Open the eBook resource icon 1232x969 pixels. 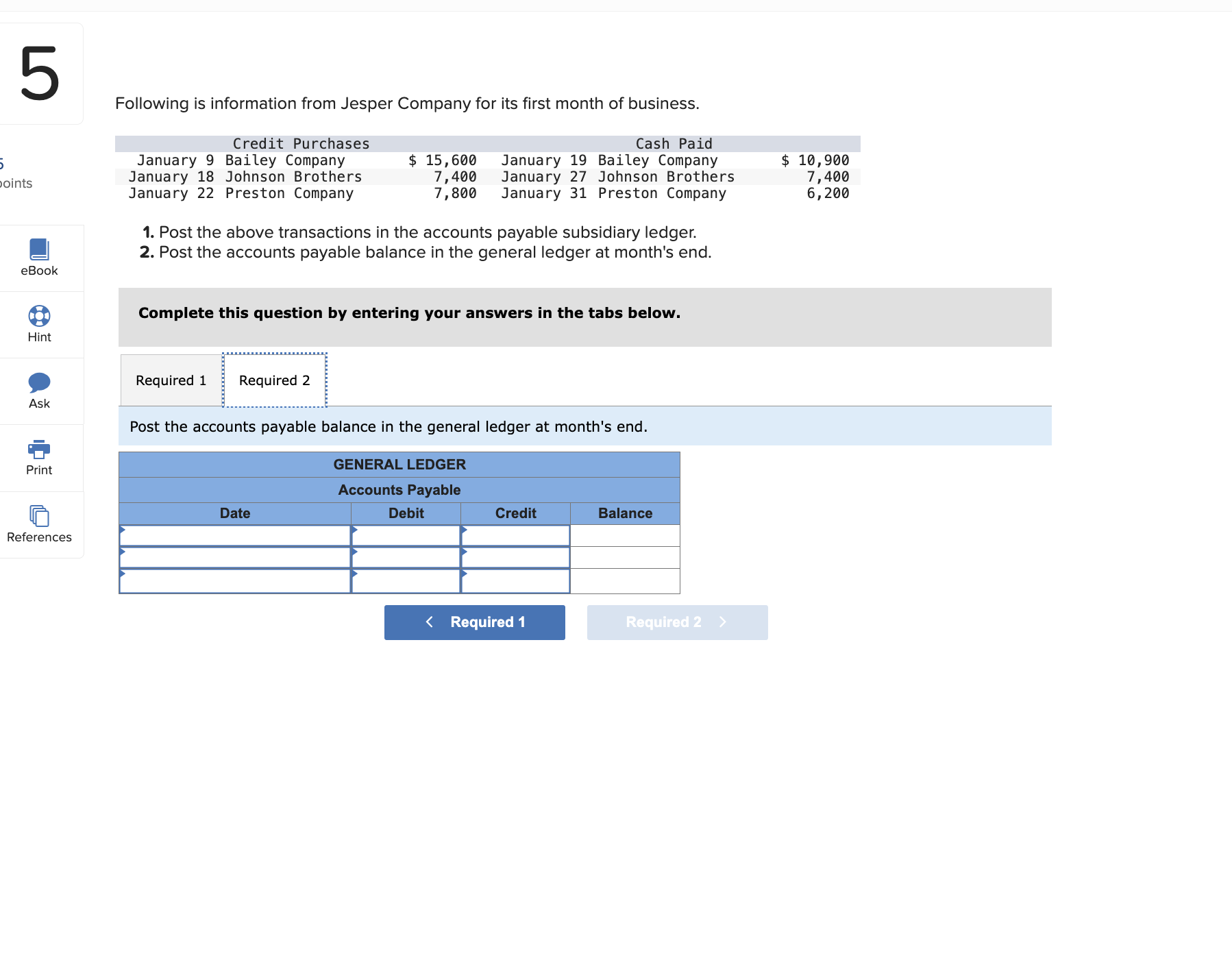tap(39, 249)
